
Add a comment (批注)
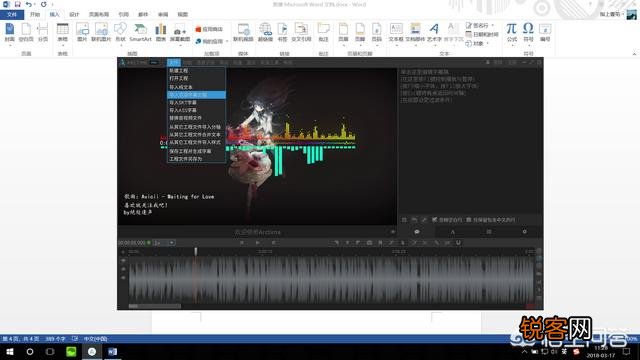click(323, 33)
